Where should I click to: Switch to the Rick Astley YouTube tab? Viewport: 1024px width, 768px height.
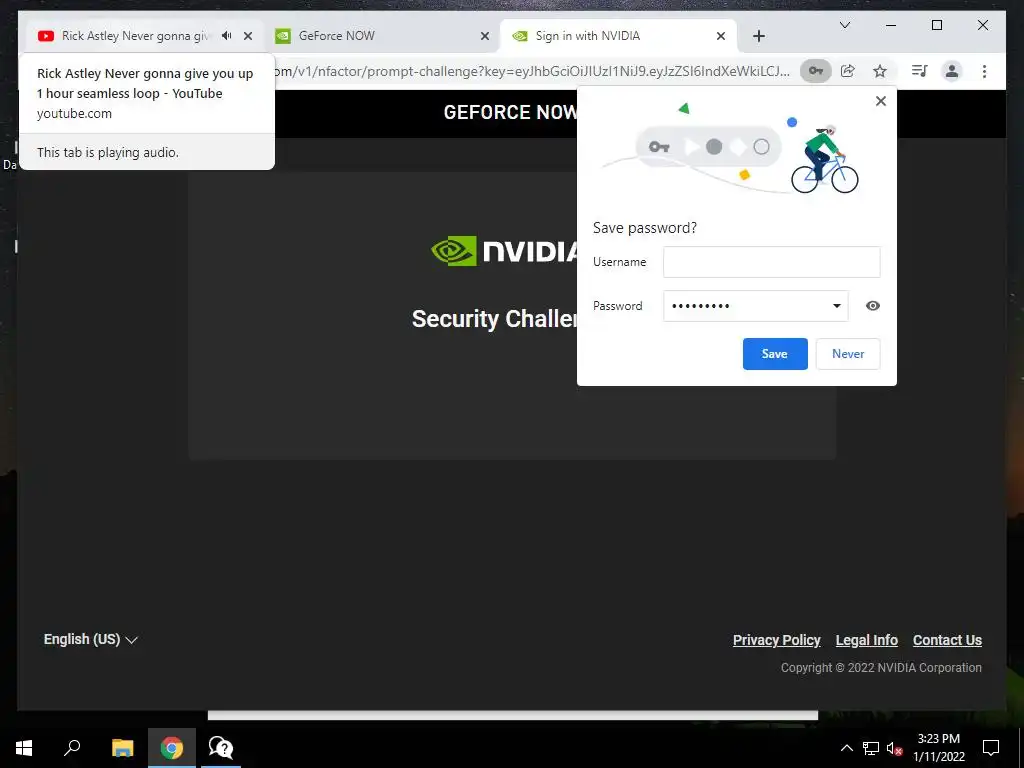click(x=136, y=36)
